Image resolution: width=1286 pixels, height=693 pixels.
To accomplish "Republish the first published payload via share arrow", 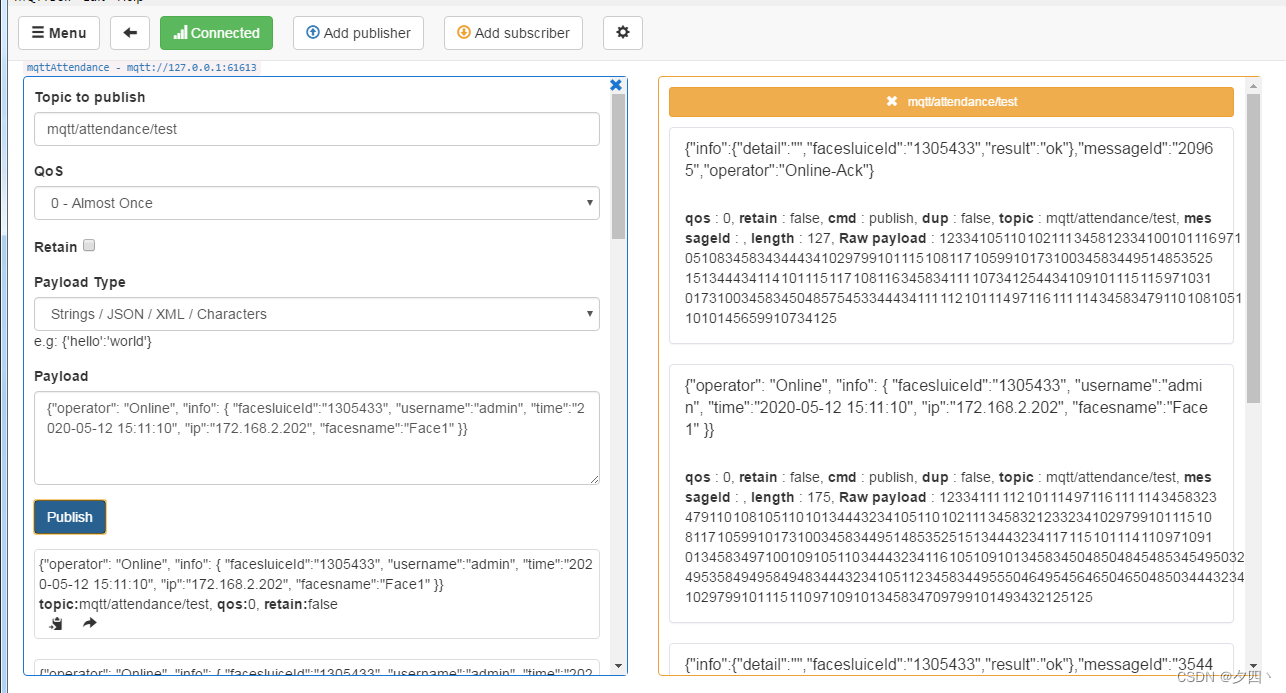I will [x=89, y=624].
